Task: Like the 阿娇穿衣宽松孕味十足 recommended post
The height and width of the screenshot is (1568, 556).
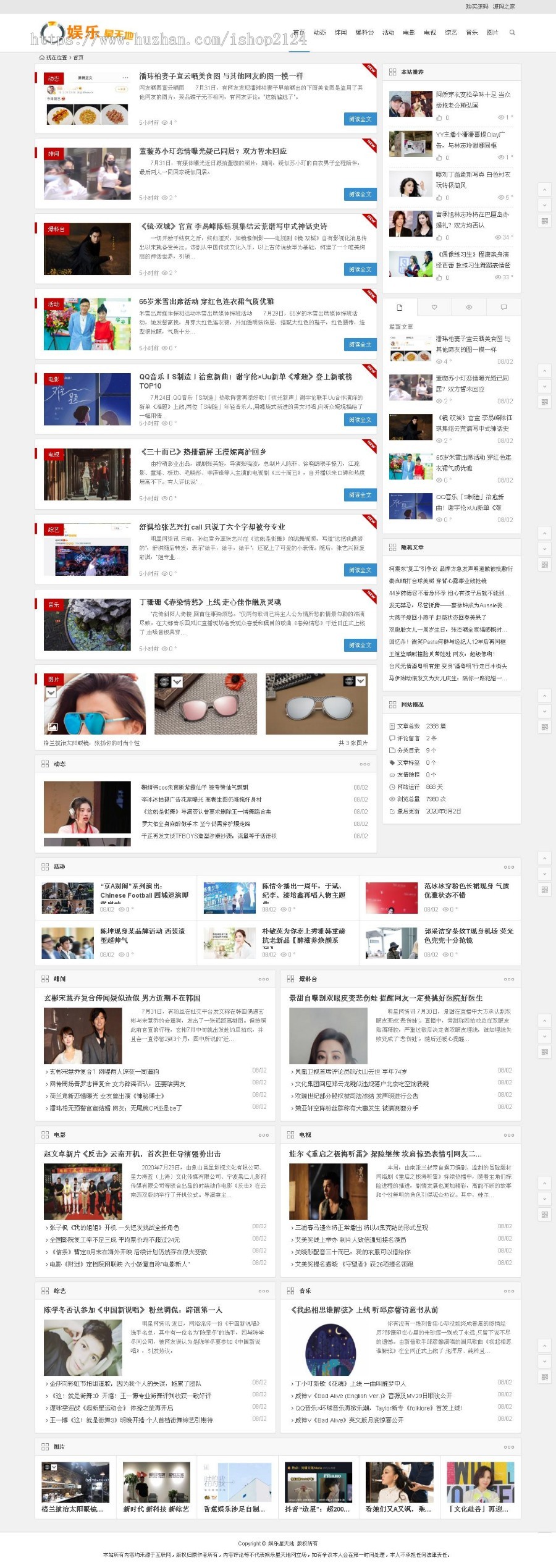Action: click(x=439, y=117)
